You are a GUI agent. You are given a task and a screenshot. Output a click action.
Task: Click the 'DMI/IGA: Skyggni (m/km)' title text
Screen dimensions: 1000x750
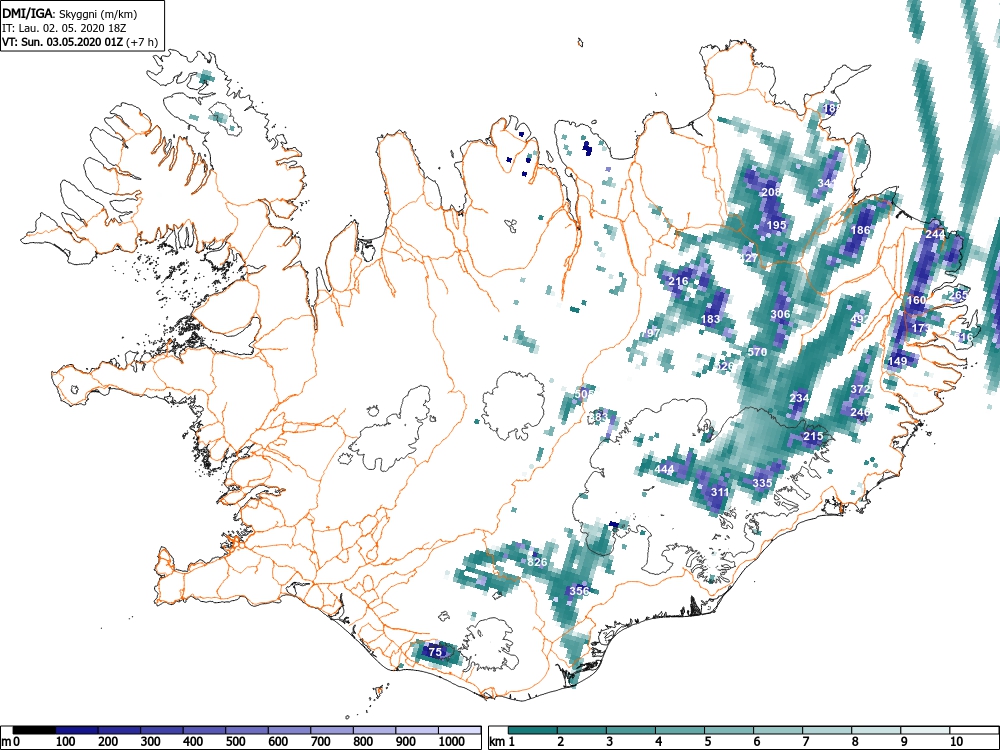tap(70, 14)
